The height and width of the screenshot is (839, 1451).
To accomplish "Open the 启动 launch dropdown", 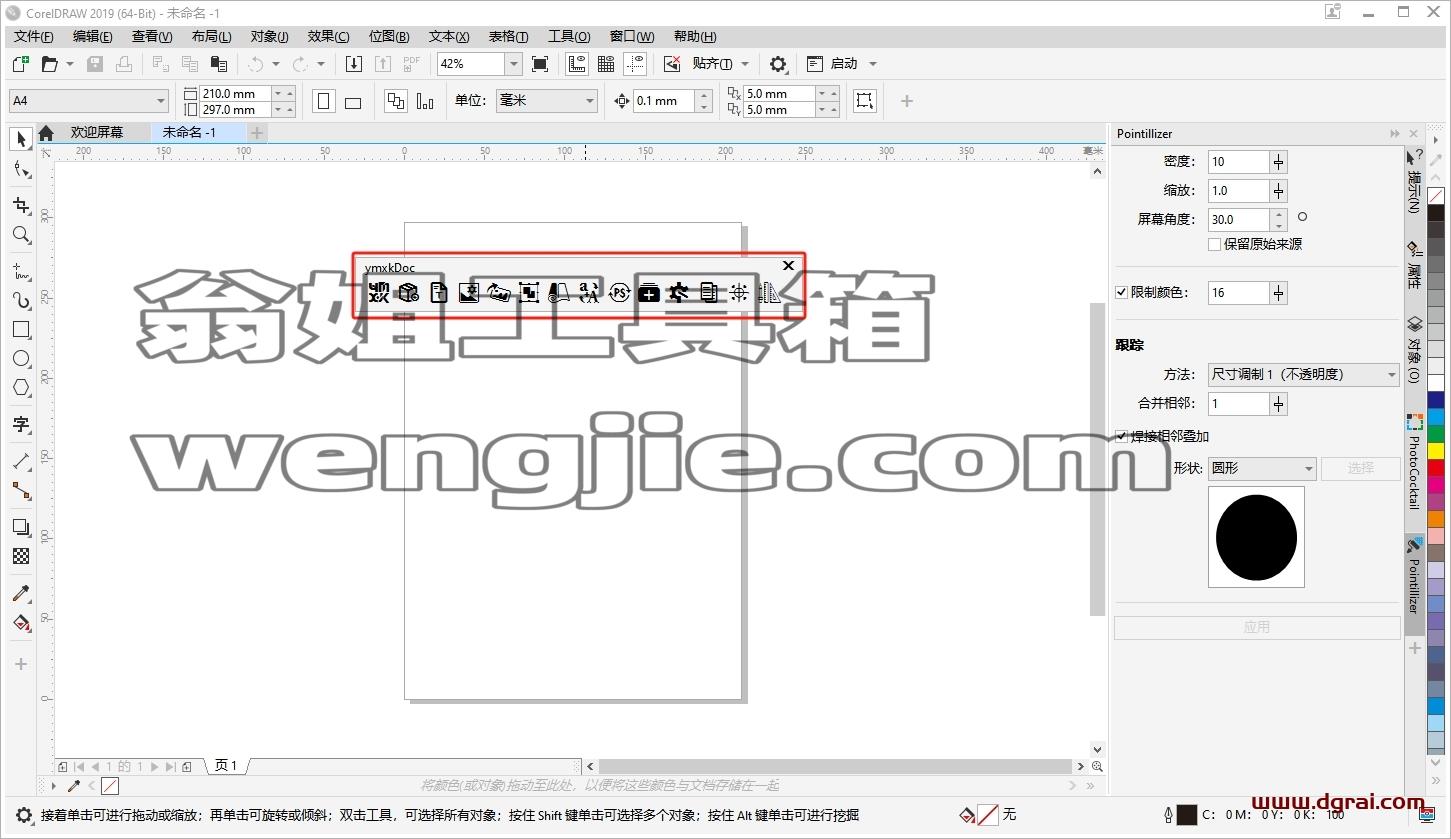I will pyautogui.click(x=872, y=64).
